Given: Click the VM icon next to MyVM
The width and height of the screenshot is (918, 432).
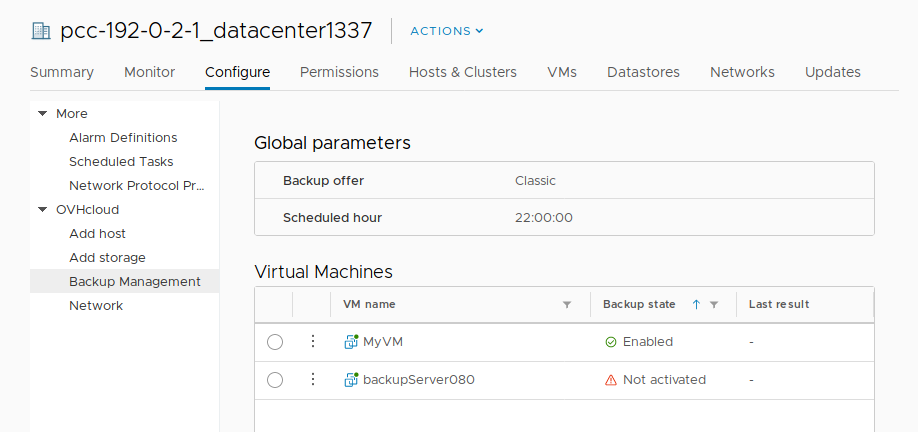Looking at the screenshot, I should [x=351, y=341].
